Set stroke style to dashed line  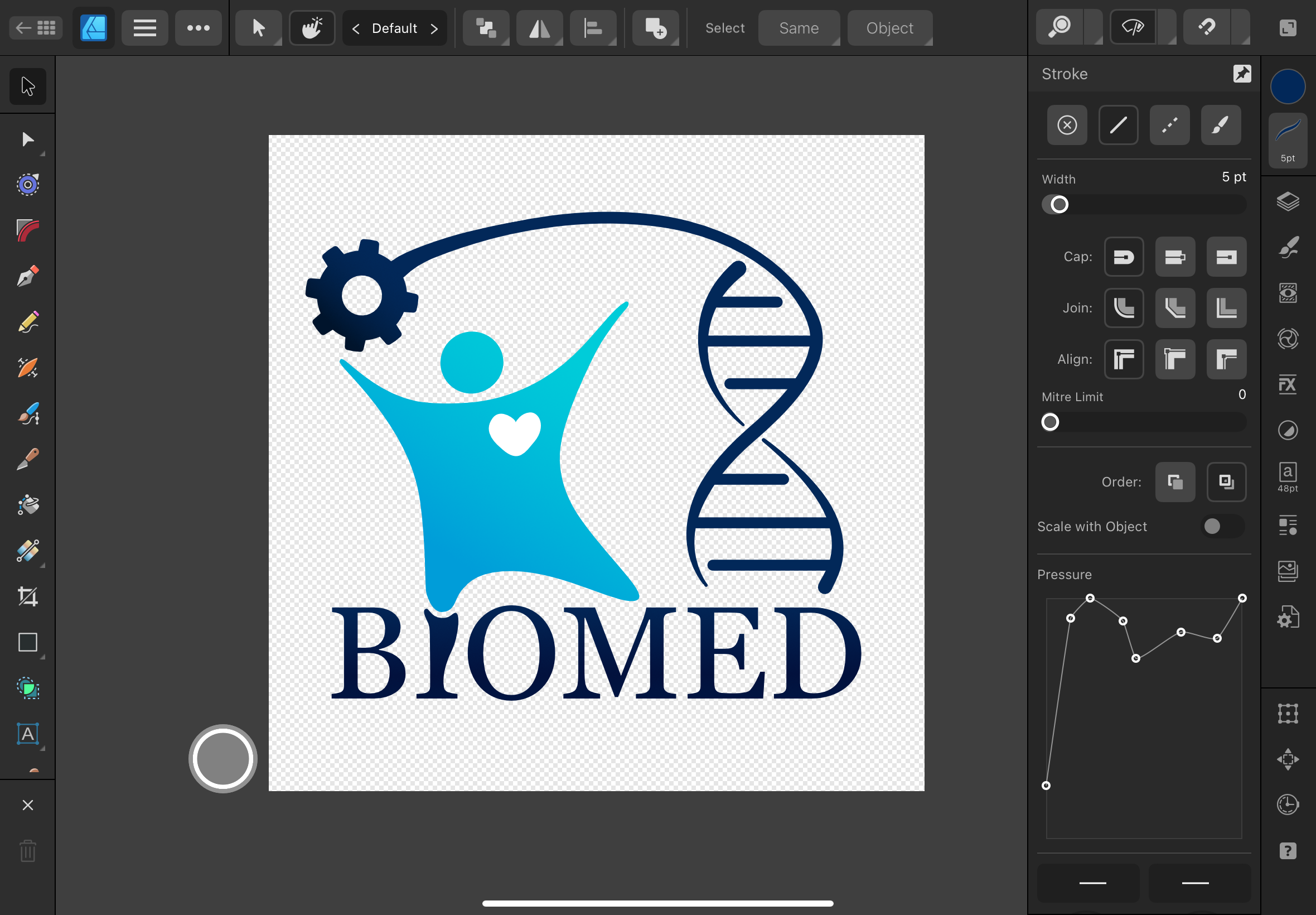(1169, 125)
